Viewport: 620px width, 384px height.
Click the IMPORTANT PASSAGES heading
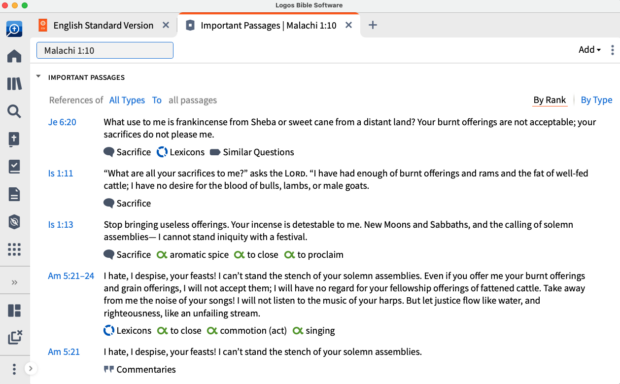pos(86,78)
